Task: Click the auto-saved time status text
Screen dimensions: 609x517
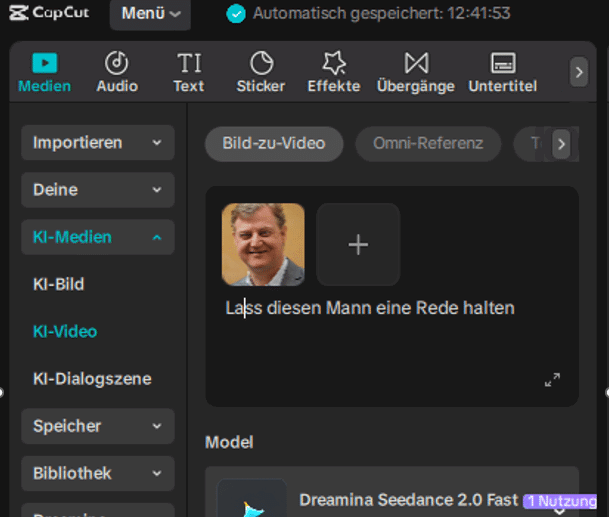Action: [381, 14]
